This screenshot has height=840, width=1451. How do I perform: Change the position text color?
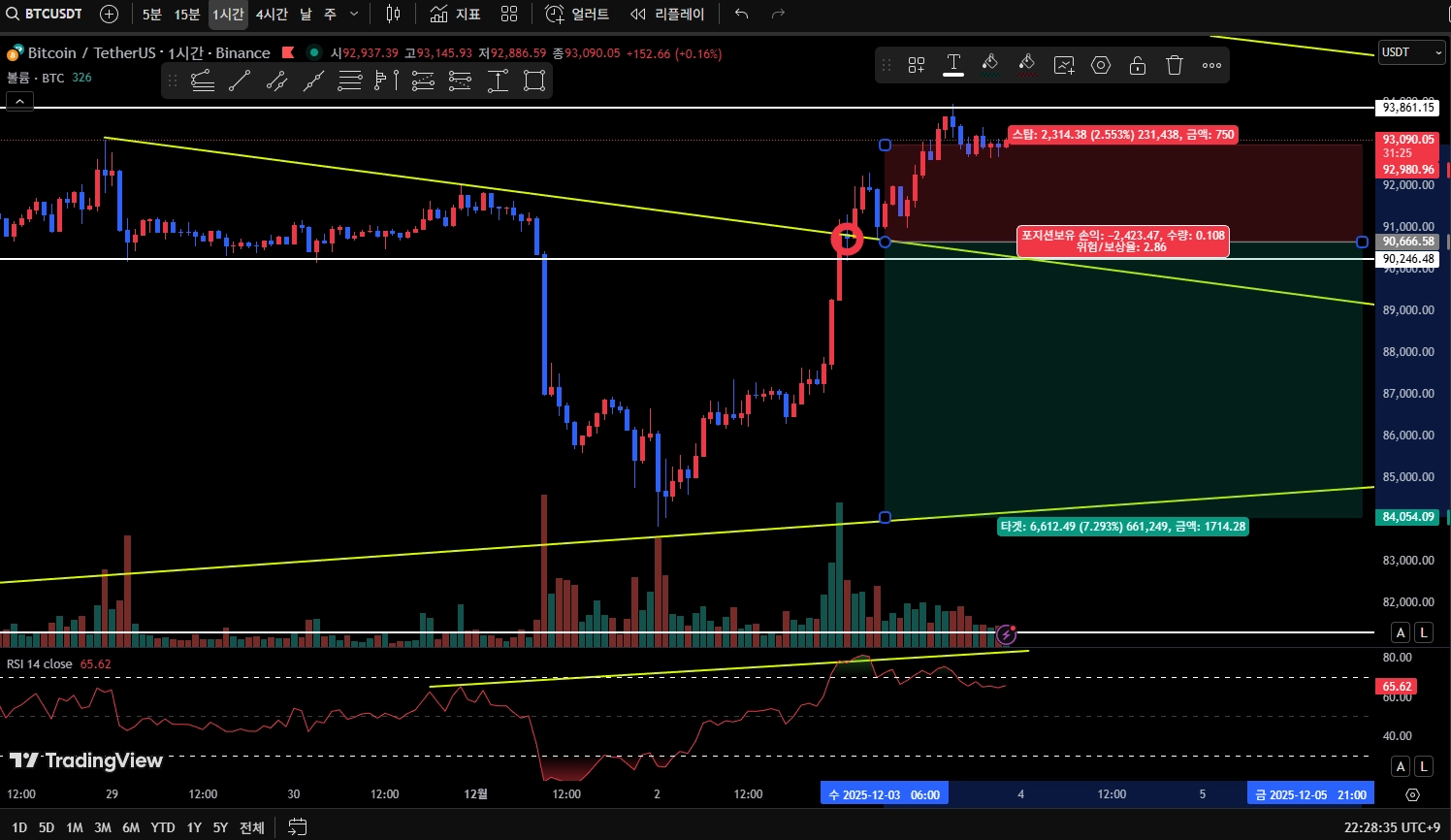[953, 65]
